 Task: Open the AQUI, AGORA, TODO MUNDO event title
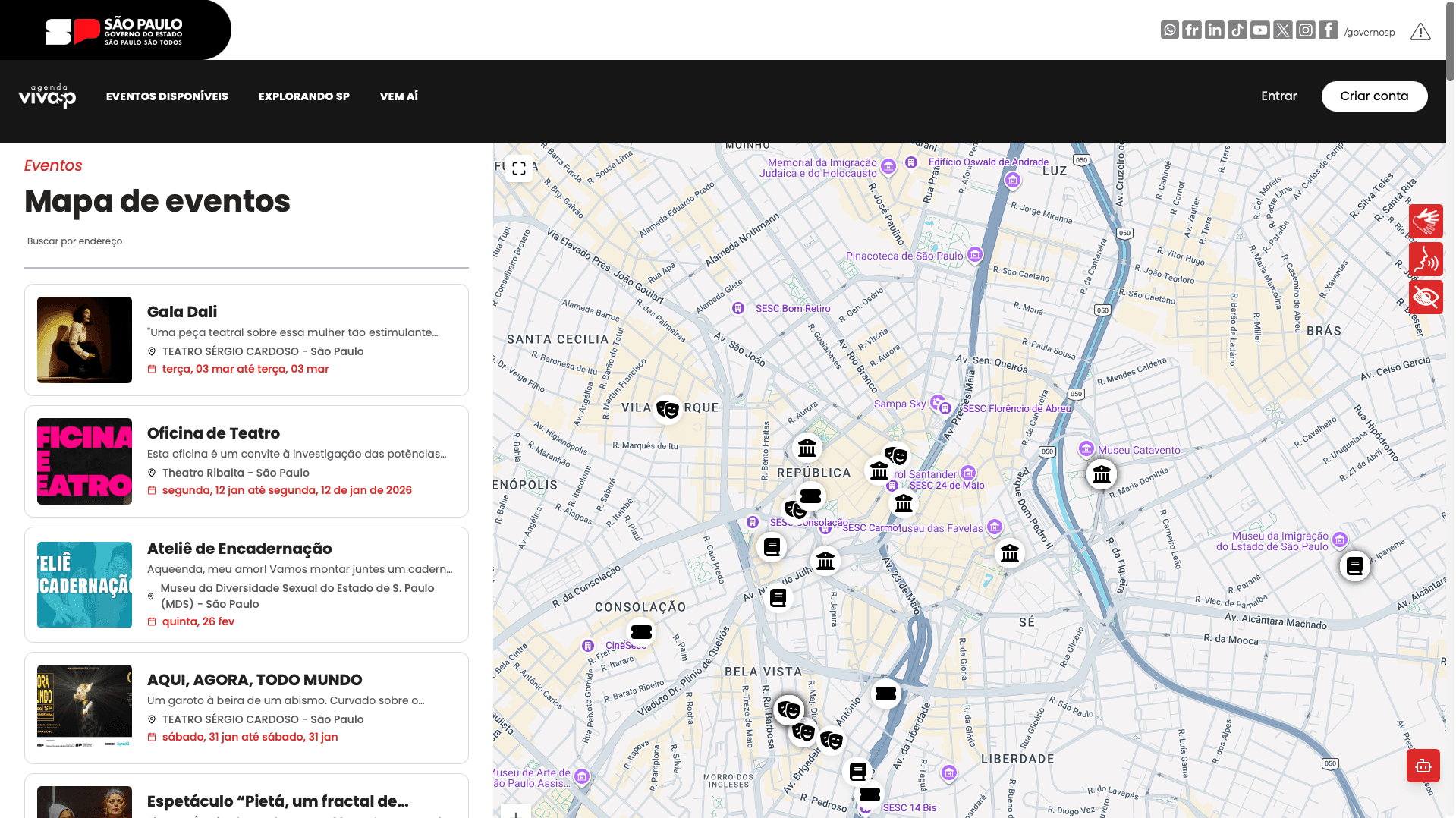(x=255, y=680)
